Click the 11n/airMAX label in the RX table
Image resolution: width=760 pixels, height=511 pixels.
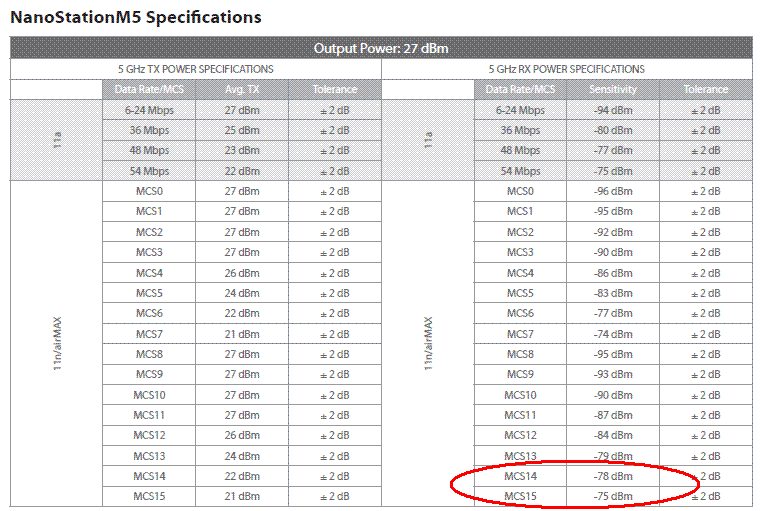(428, 344)
